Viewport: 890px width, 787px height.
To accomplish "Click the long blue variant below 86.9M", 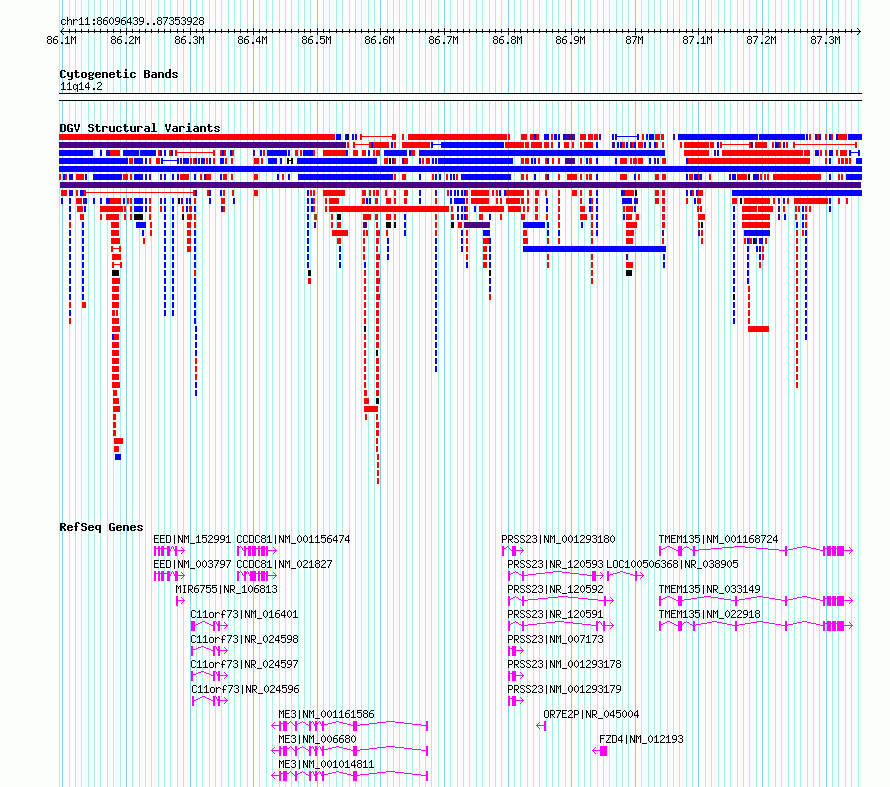I will (x=594, y=249).
